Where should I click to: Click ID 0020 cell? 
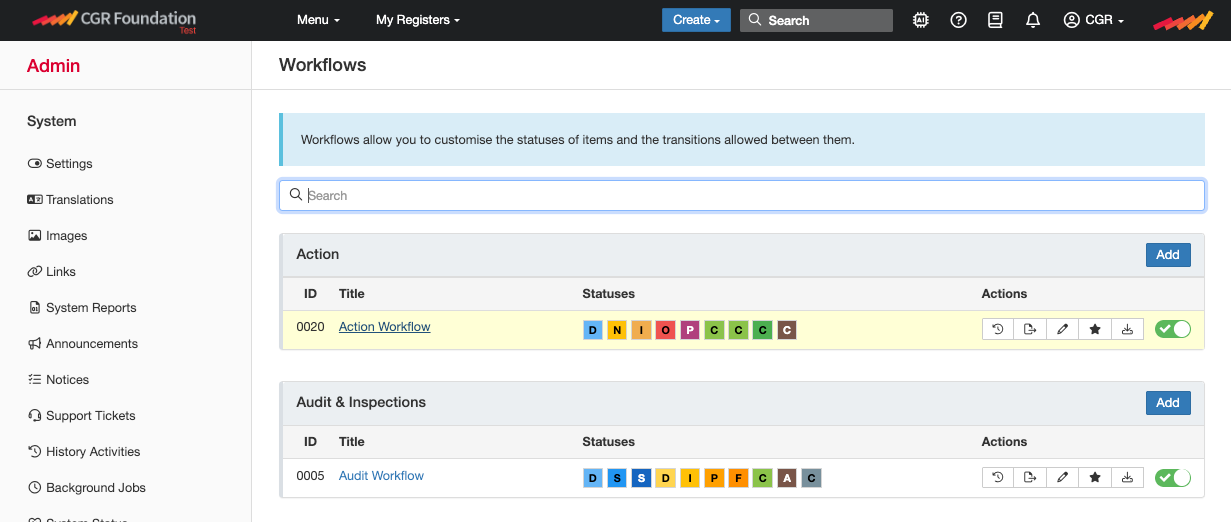(310, 327)
